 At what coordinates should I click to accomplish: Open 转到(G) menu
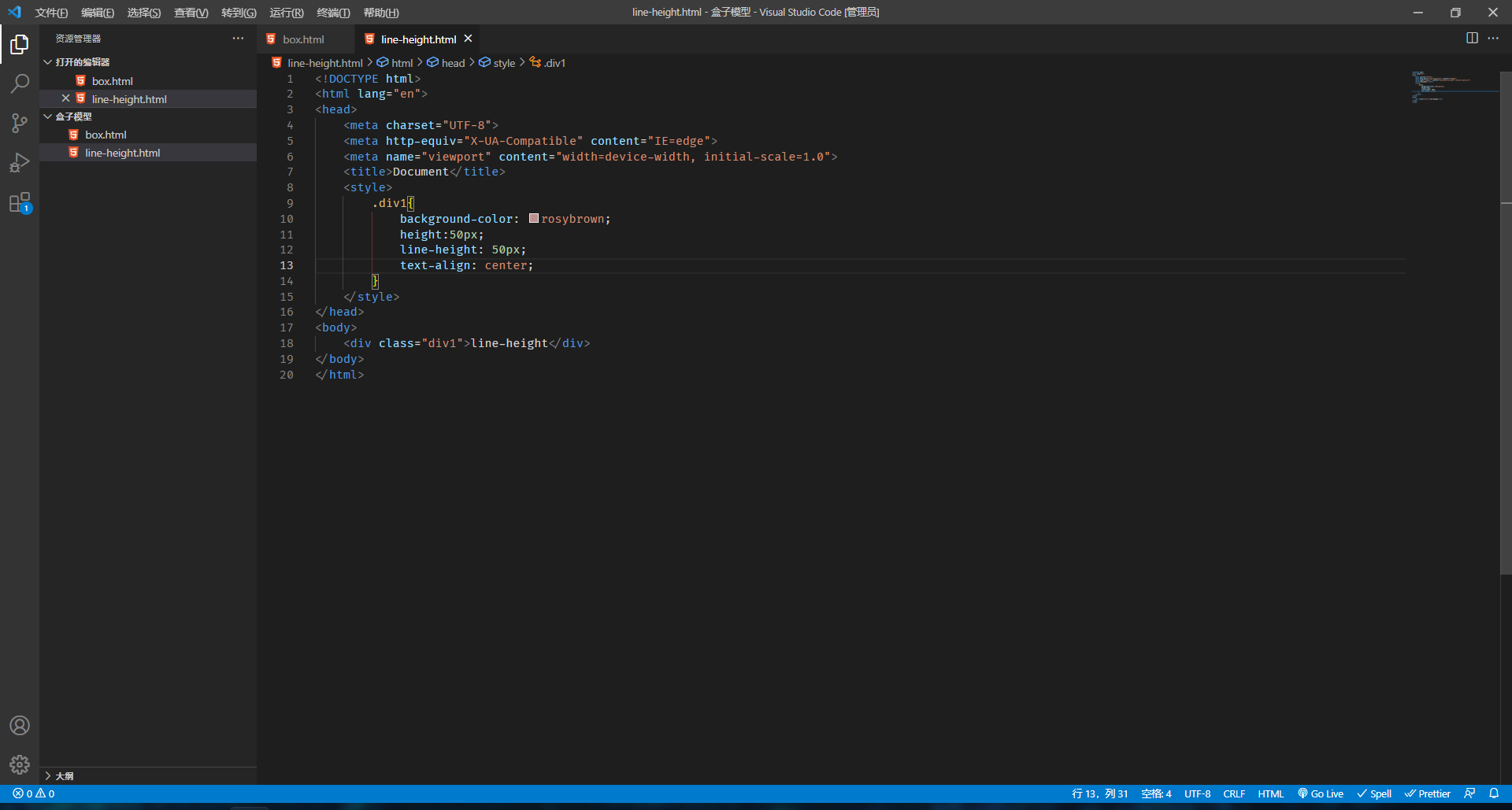(239, 12)
